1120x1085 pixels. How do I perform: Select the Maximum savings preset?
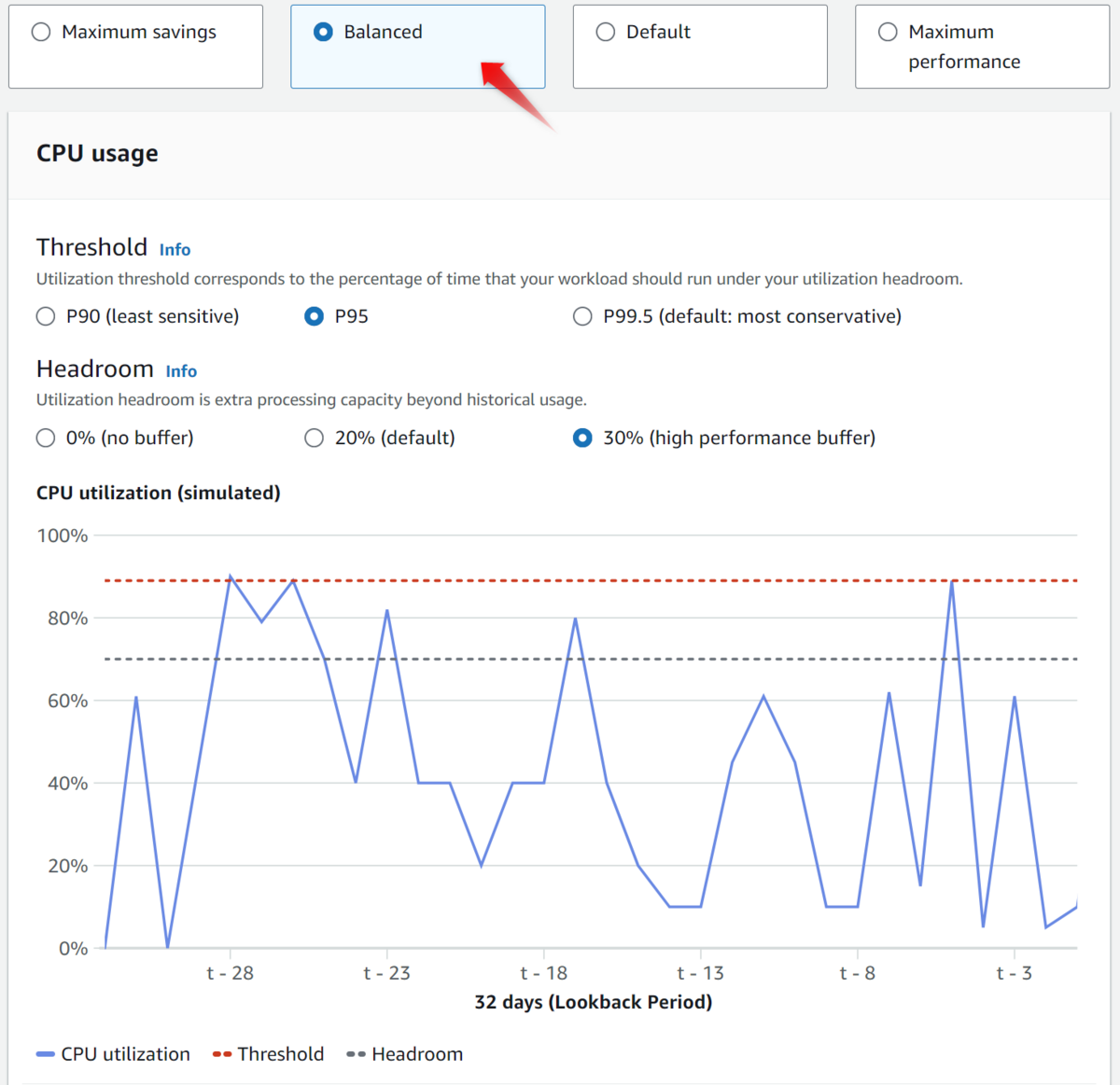135,47
